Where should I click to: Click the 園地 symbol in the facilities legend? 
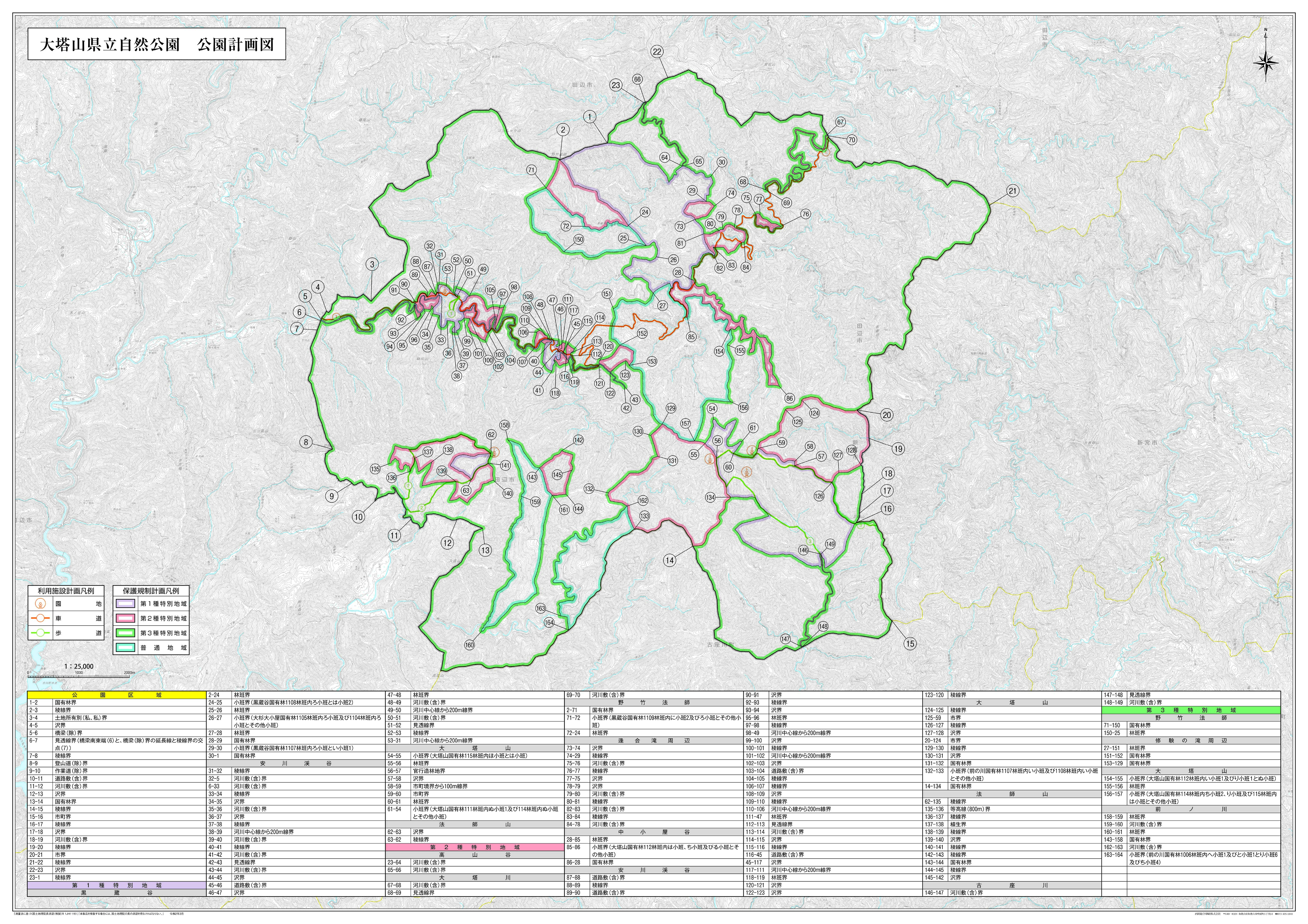(41, 604)
